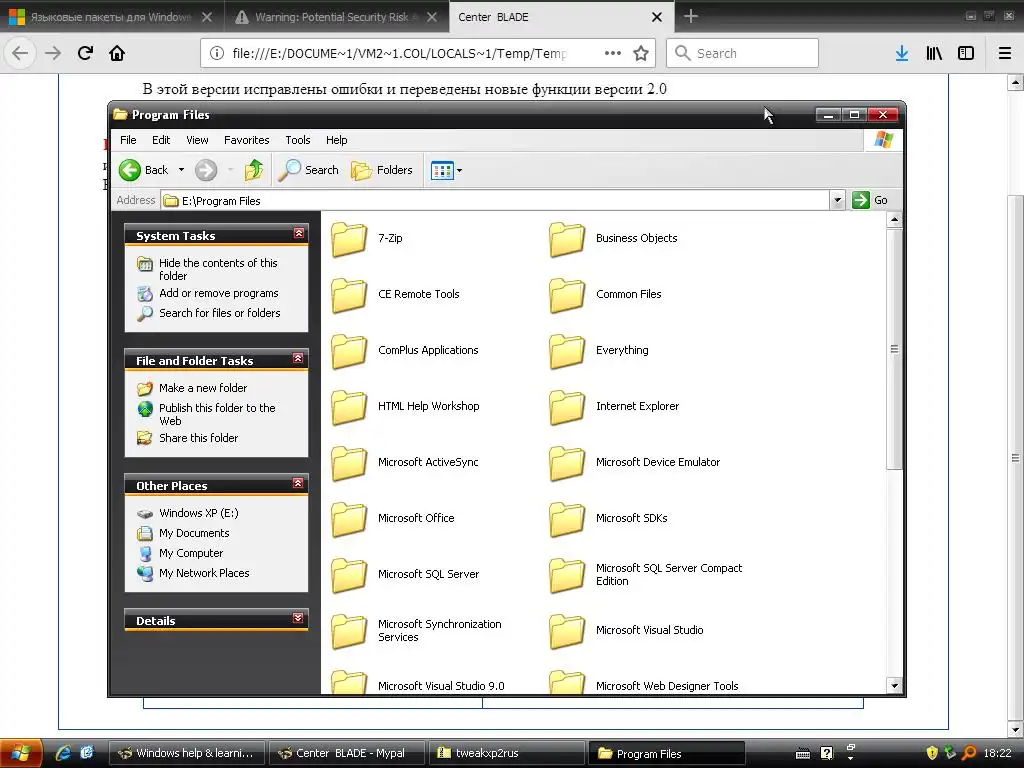This screenshot has width=1024, height=768.
Task: Reload the page in Firefox
Action: [x=85, y=53]
